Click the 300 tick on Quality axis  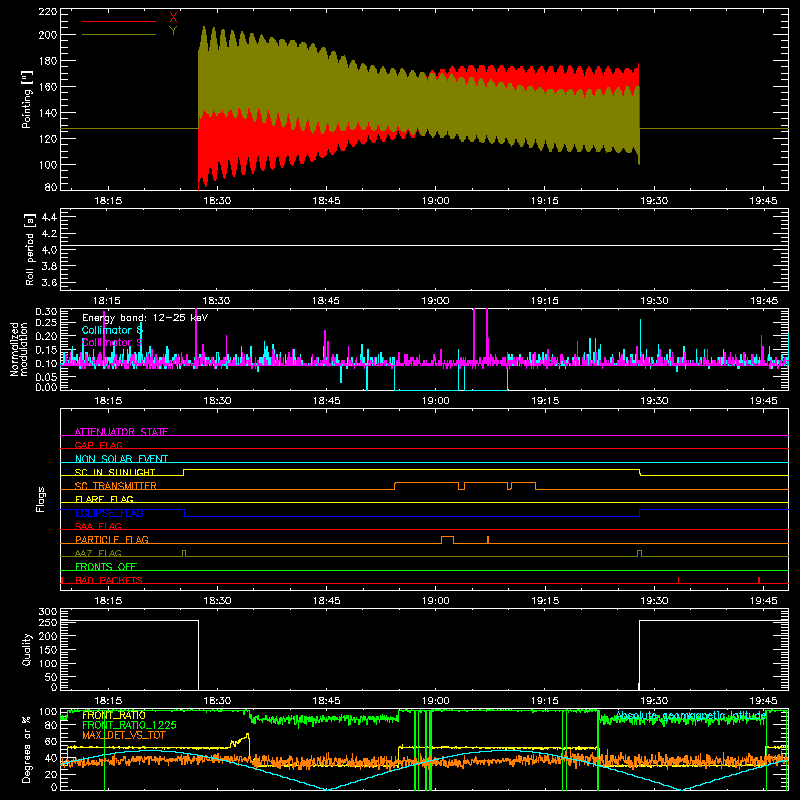click(x=48, y=612)
